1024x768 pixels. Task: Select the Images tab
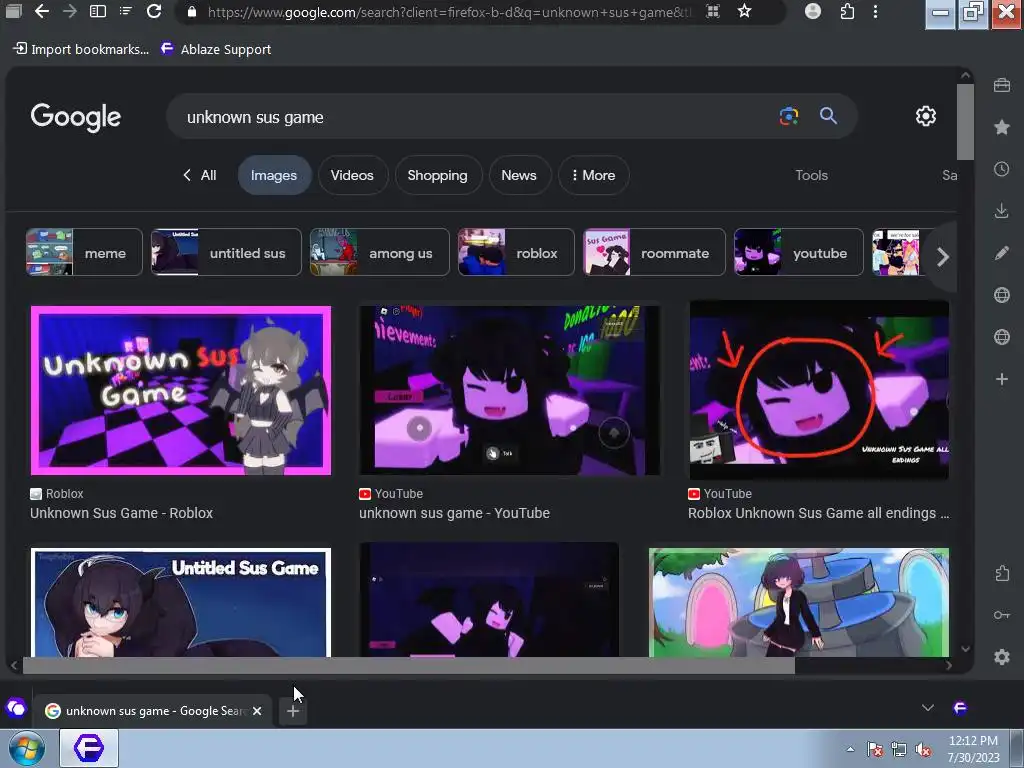pyautogui.click(x=274, y=175)
